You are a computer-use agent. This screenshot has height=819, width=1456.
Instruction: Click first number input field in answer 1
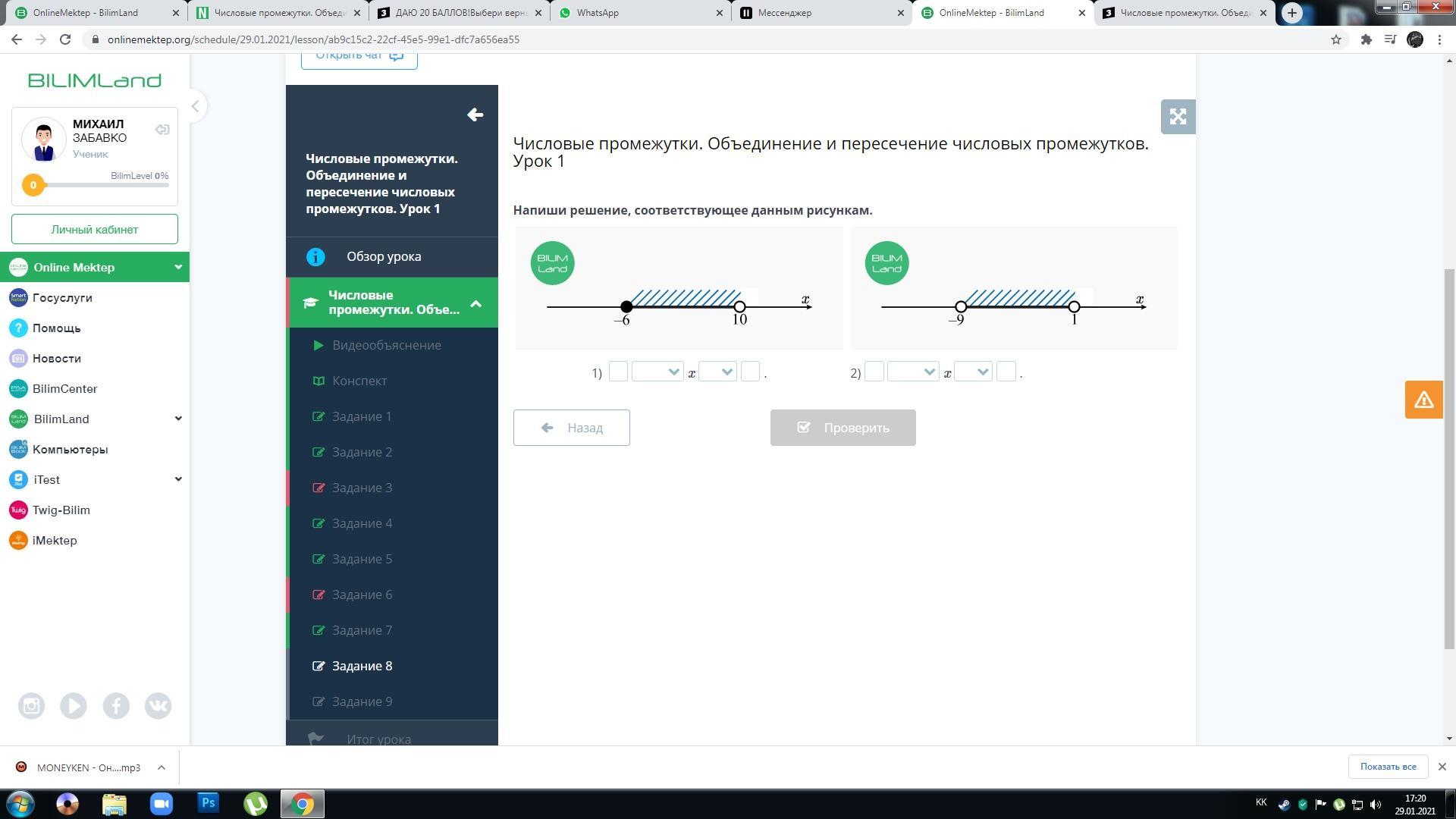coord(618,372)
